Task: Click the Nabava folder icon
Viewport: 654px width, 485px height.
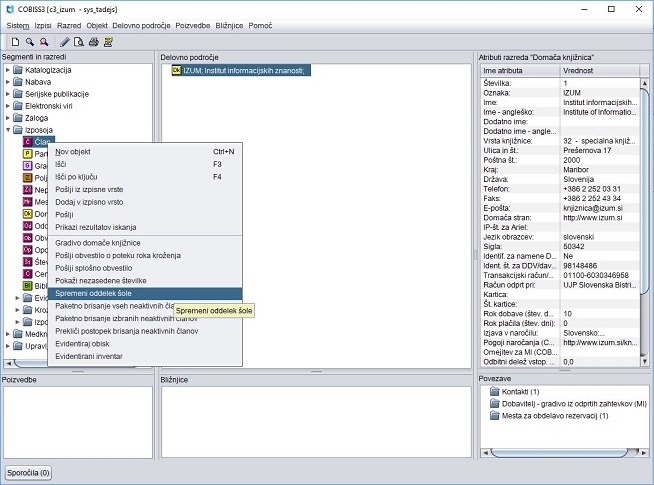Action: (x=18, y=82)
